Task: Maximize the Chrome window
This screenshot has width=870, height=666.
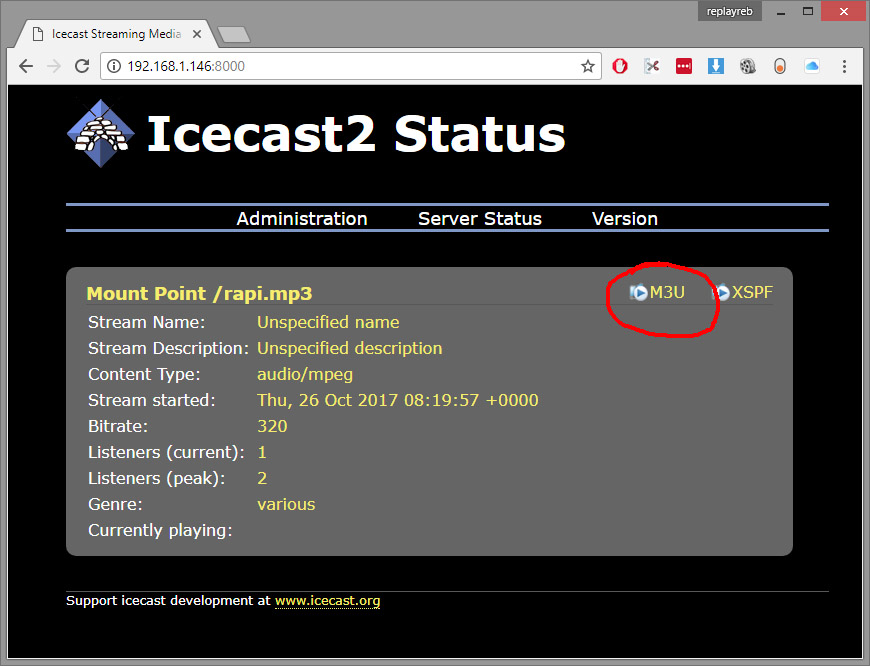Action: pyautogui.click(x=808, y=11)
